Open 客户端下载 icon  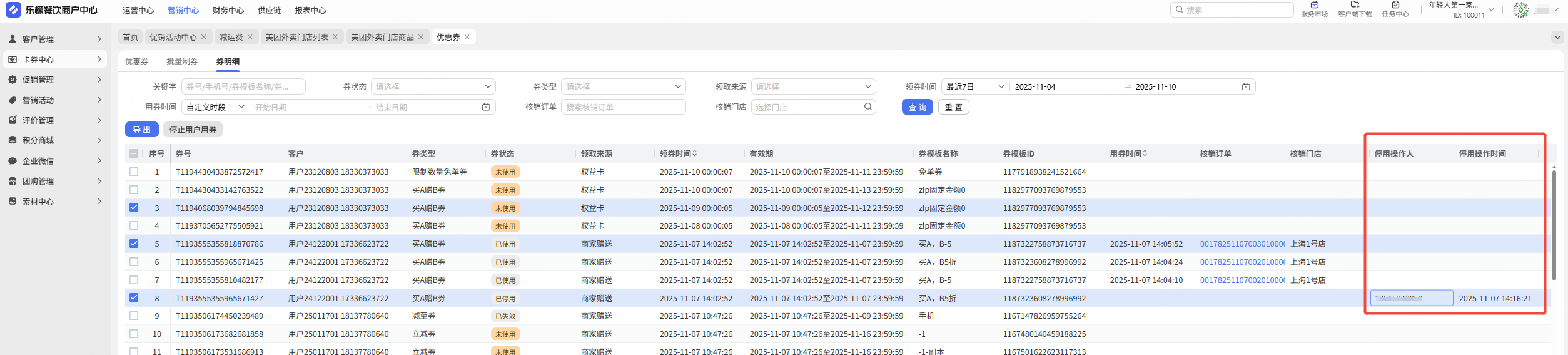click(1355, 5)
